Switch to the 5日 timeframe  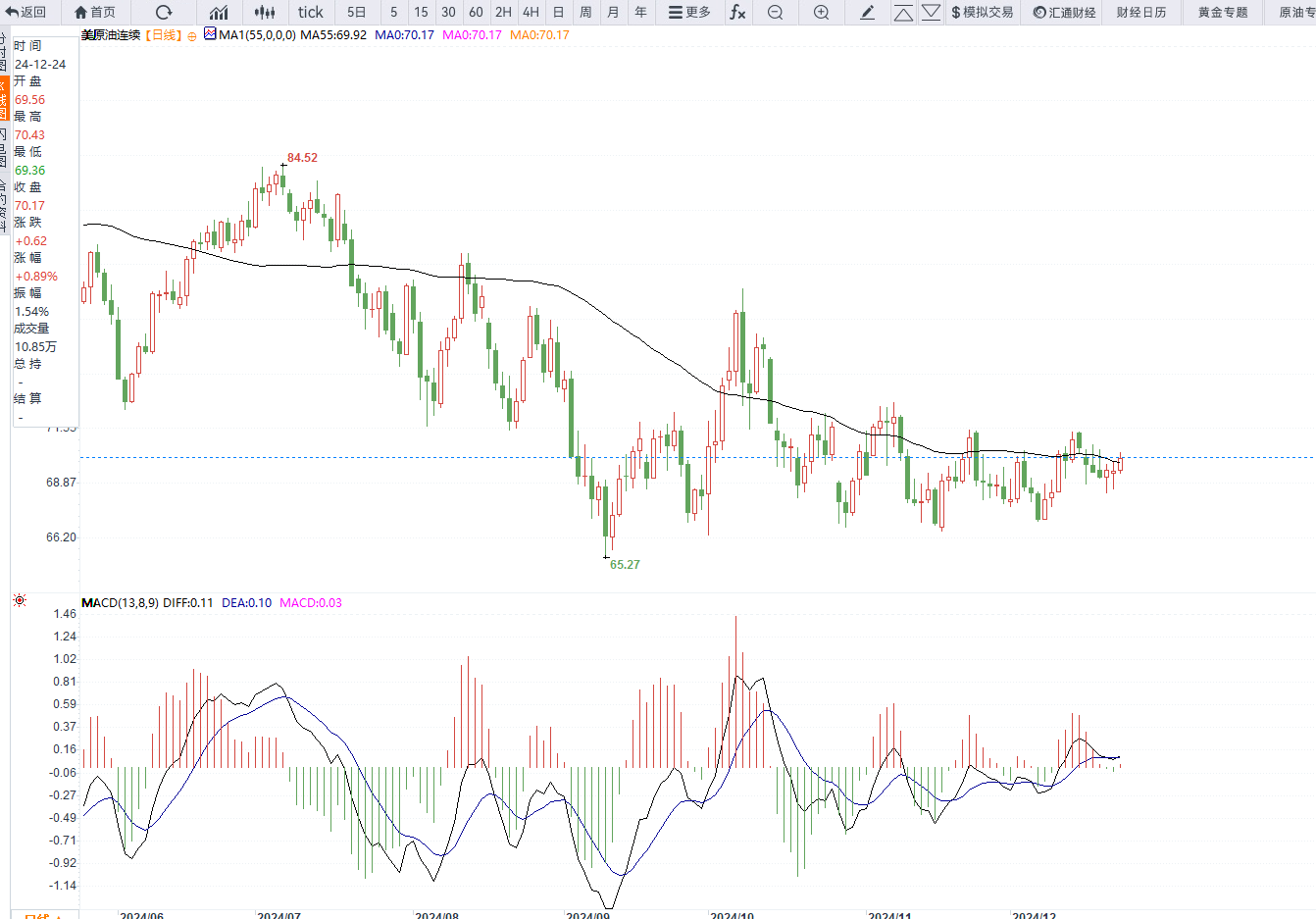[357, 12]
